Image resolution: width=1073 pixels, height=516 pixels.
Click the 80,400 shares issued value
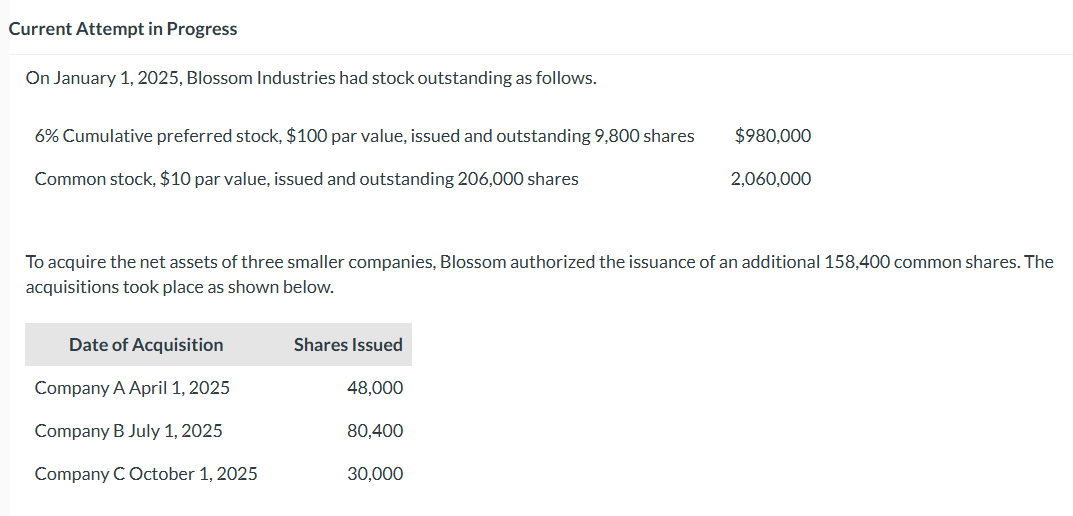pos(375,431)
